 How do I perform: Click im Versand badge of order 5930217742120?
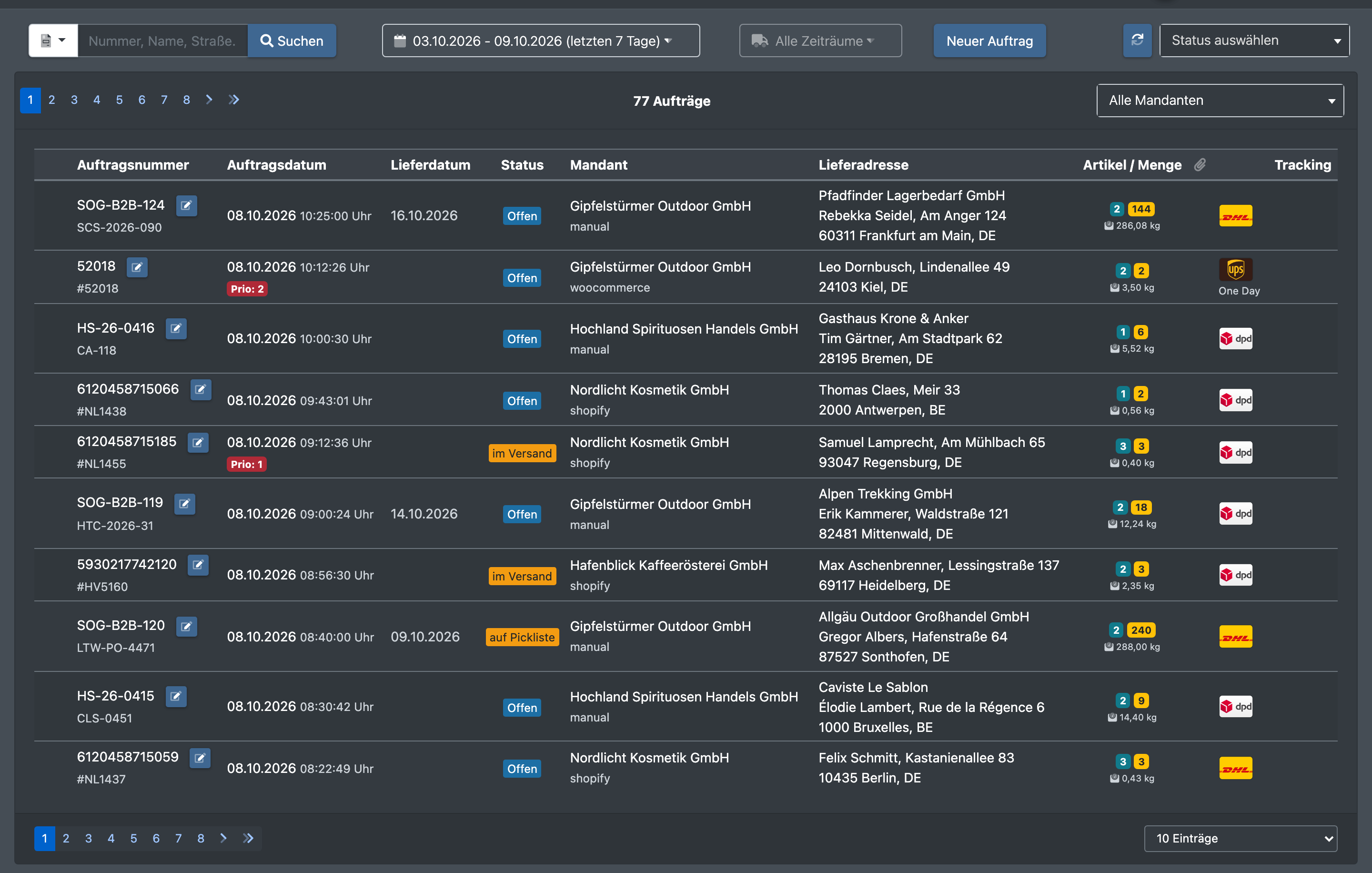tap(522, 576)
